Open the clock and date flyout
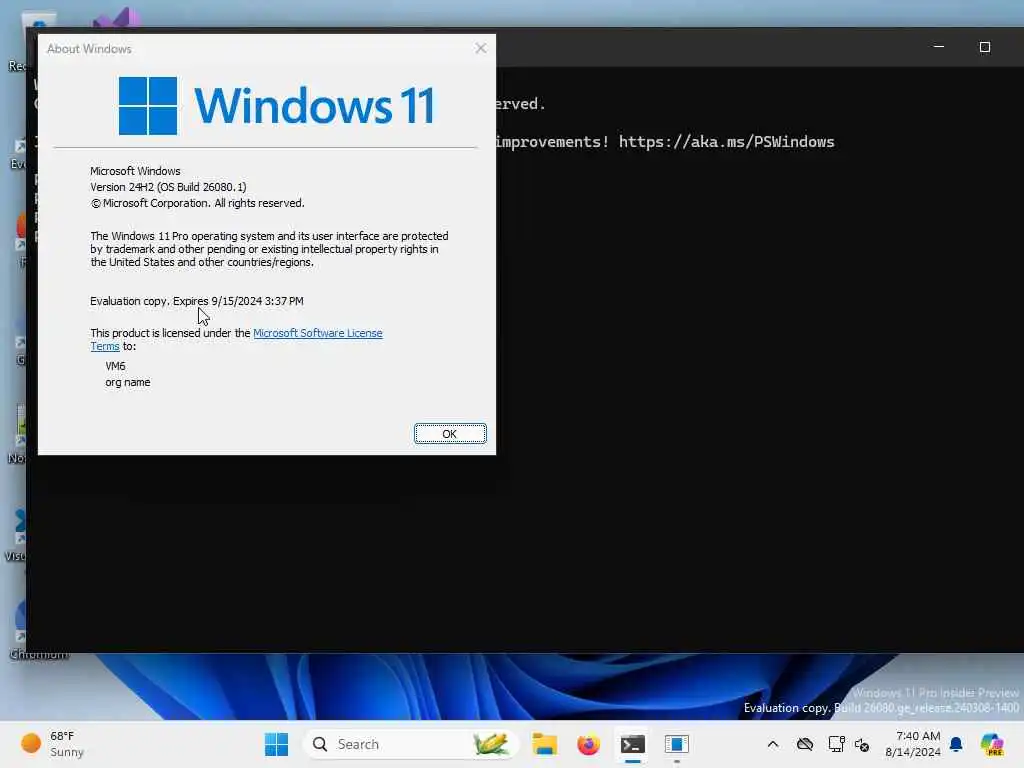The width and height of the screenshot is (1024, 768). (913, 744)
